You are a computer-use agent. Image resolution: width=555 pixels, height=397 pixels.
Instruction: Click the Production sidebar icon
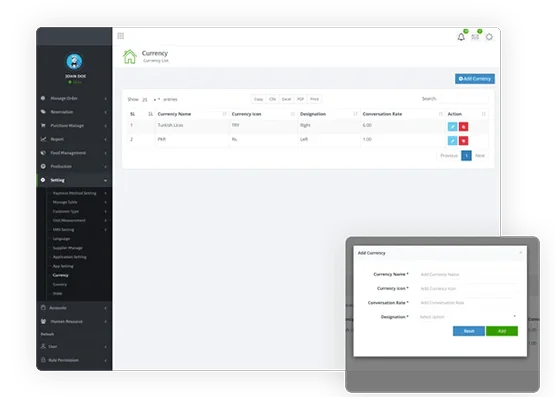tap(43, 166)
